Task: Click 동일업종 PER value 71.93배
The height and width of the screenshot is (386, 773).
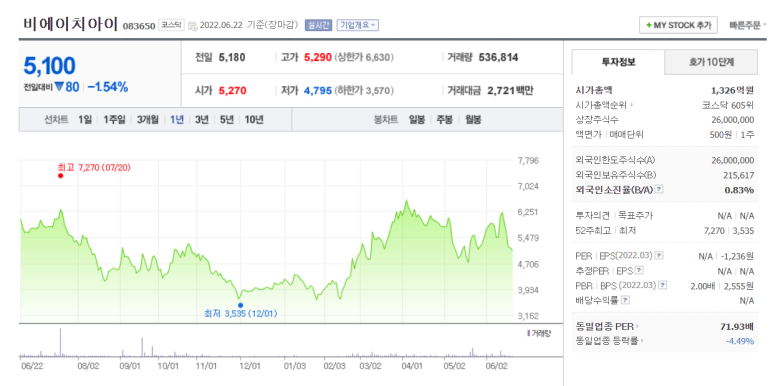Action: click(737, 326)
